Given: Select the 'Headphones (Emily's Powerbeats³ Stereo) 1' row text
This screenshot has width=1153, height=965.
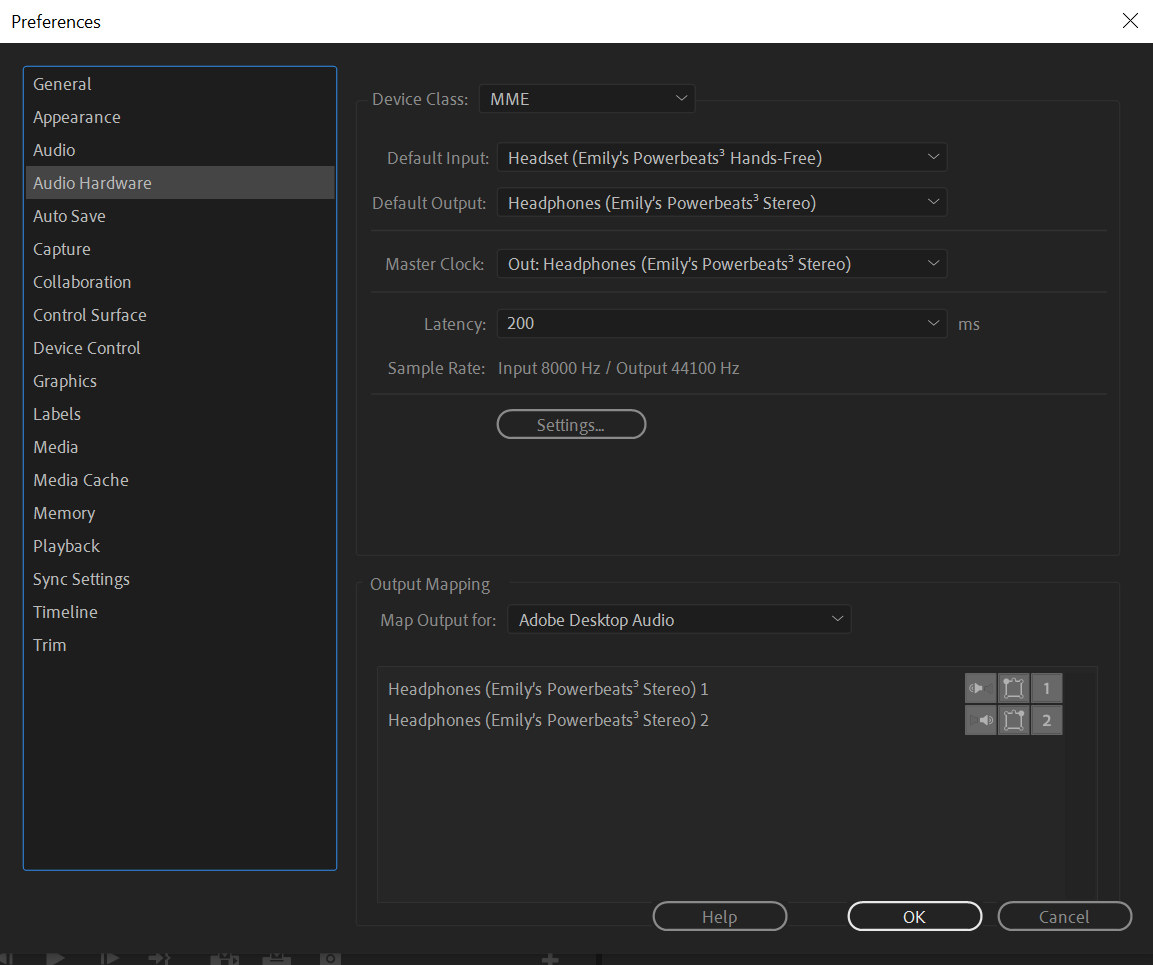Looking at the screenshot, I should point(548,689).
